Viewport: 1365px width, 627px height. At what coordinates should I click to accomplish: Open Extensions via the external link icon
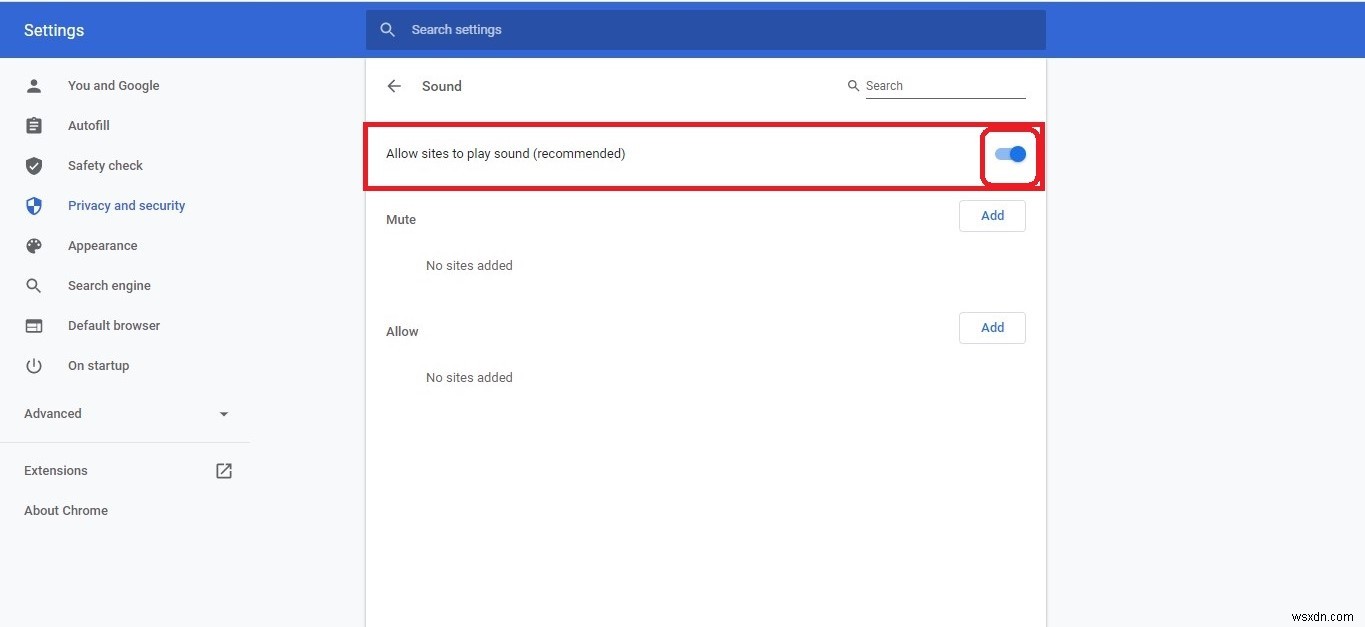tap(224, 470)
